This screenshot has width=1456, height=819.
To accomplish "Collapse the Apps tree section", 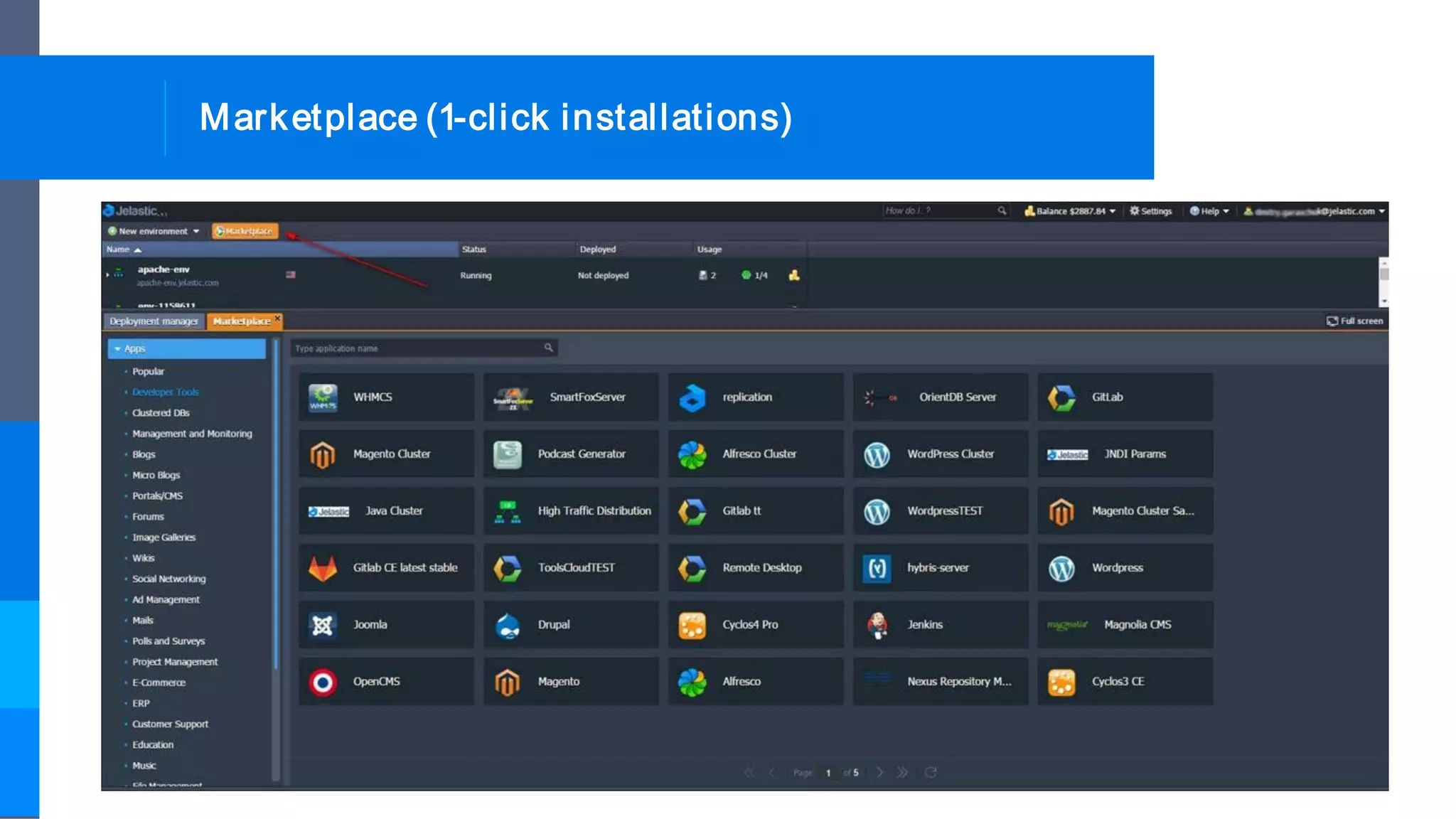I will (x=118, y=348).
